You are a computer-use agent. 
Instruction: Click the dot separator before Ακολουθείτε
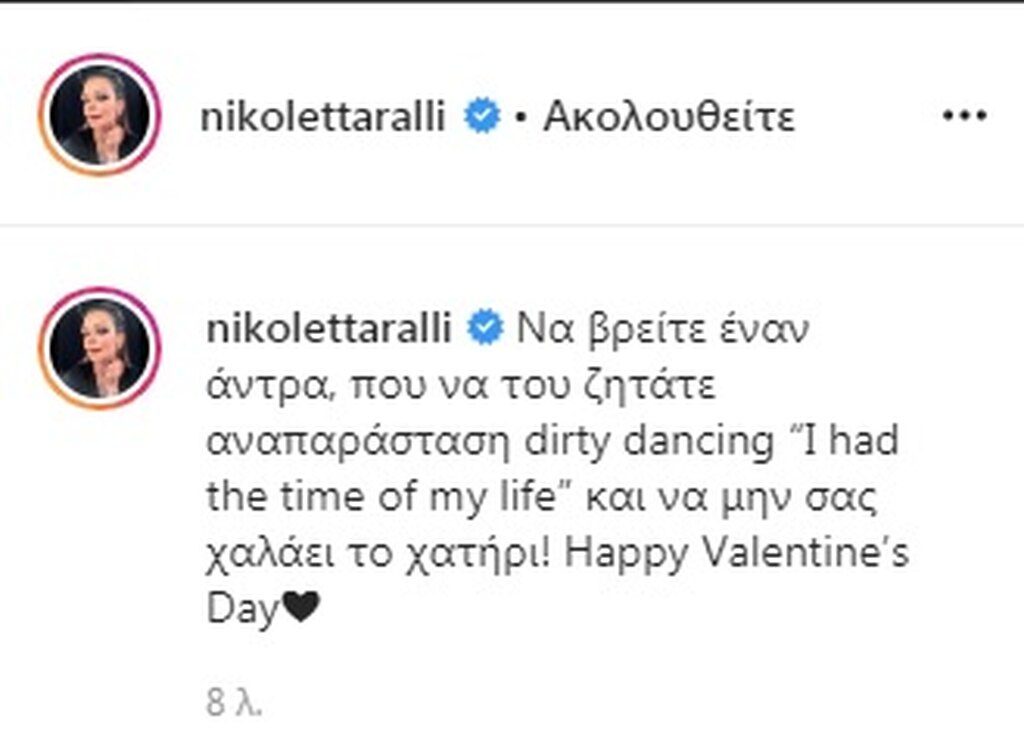520,119
